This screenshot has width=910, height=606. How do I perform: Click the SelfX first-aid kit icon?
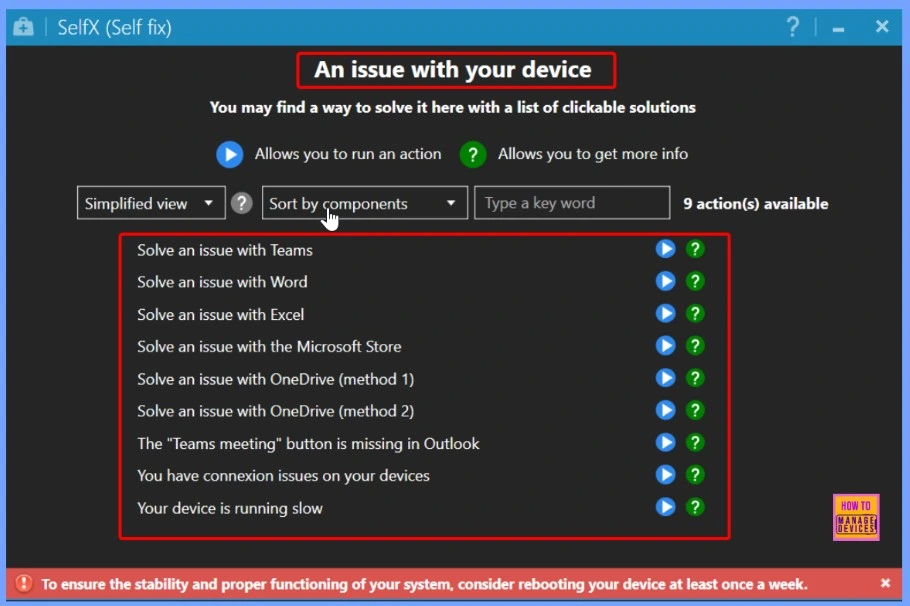click(x=23, y=27)
